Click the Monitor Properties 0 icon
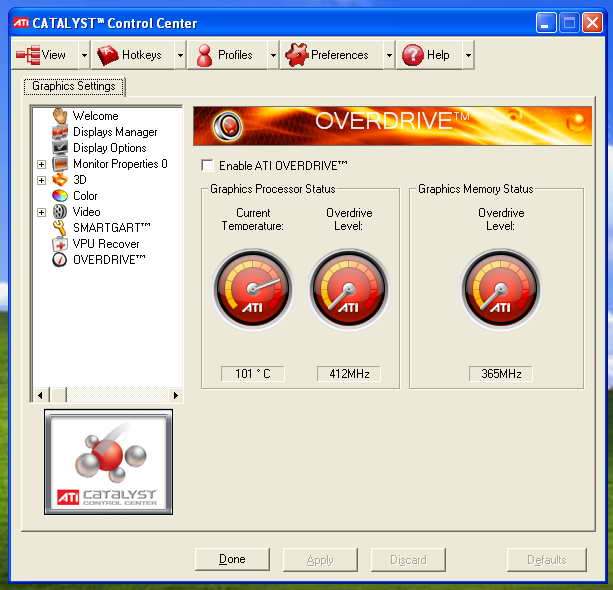613x590 pixels. [60, 164]
